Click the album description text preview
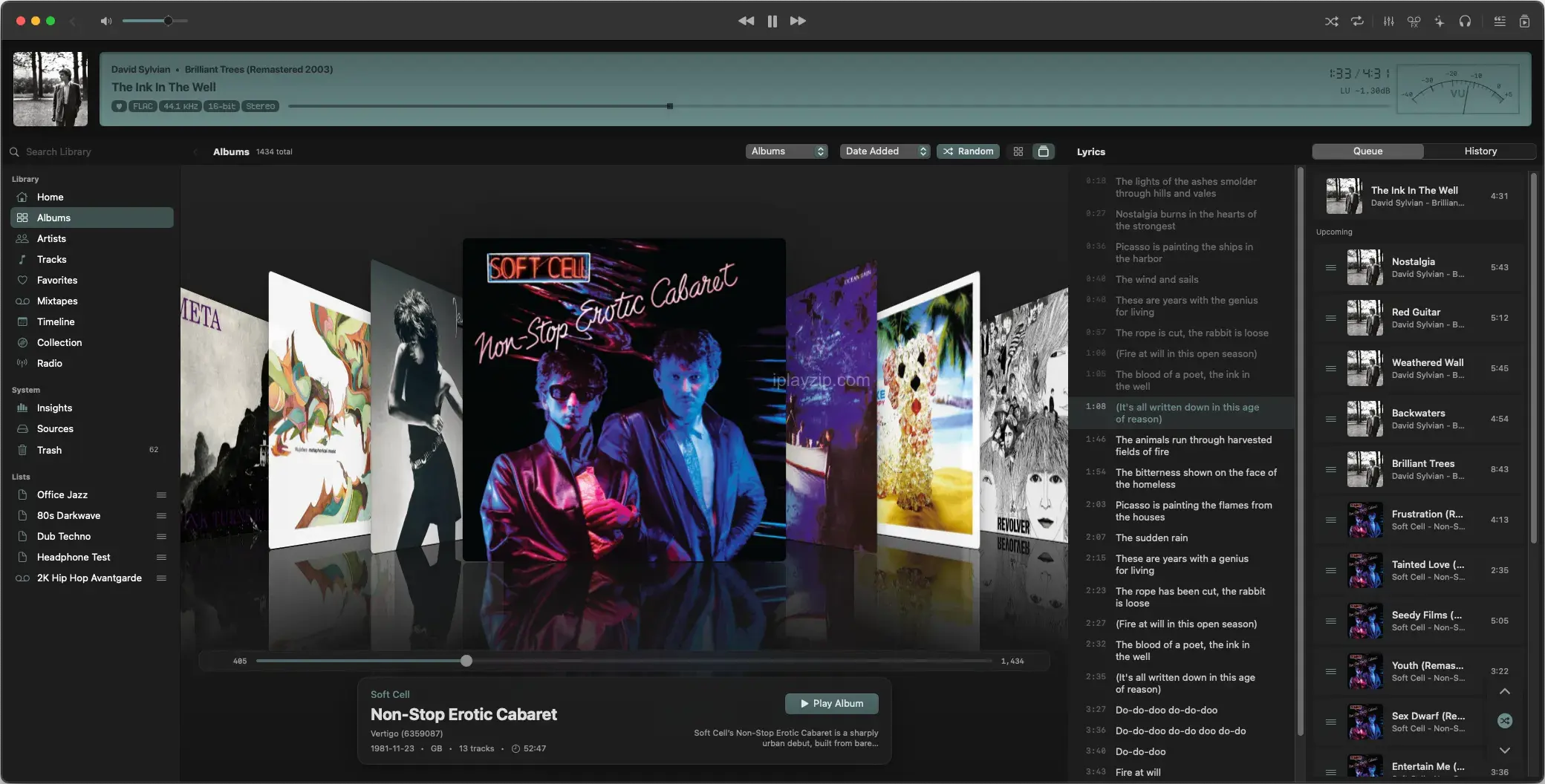The height and width of the screenshot is (784, 1545). 786,738
